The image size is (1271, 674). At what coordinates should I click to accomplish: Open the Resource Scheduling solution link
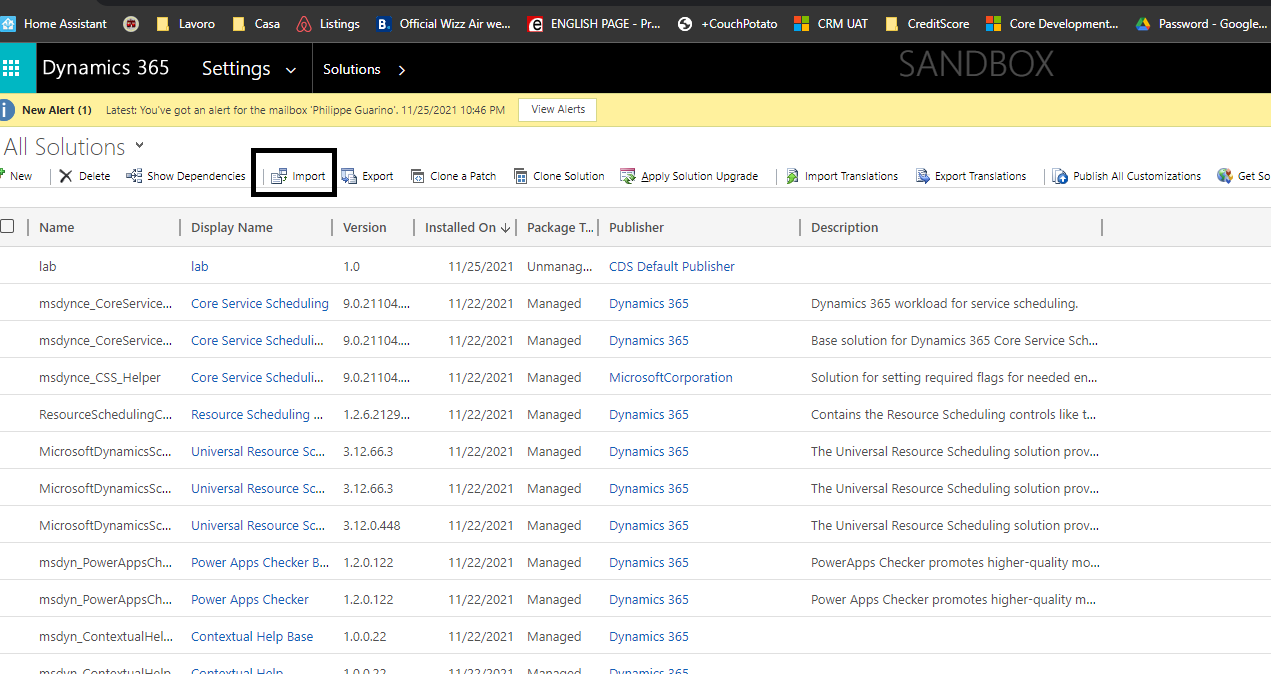click(257, 414)
